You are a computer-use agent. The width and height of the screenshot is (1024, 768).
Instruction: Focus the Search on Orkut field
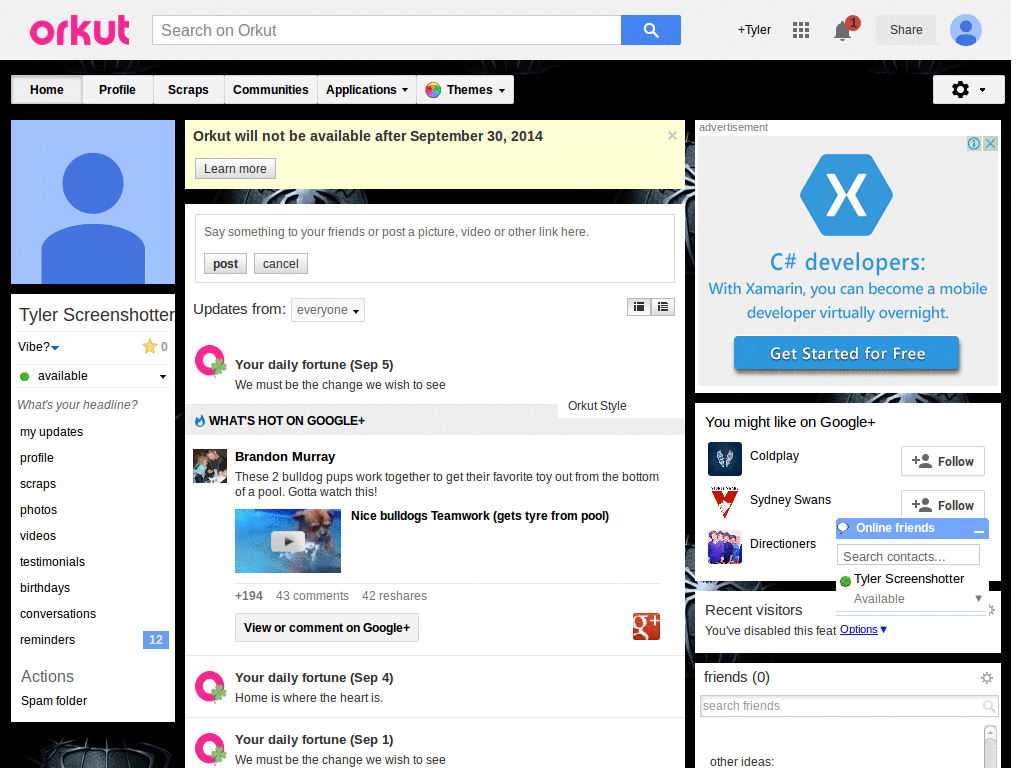pos(387,30)
